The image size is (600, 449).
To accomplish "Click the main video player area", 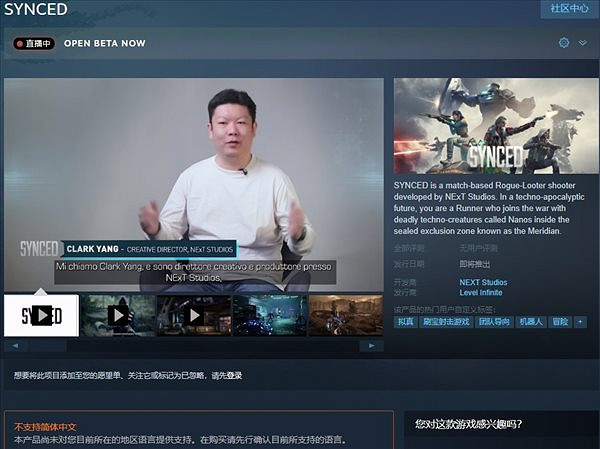I will (194, 184).
